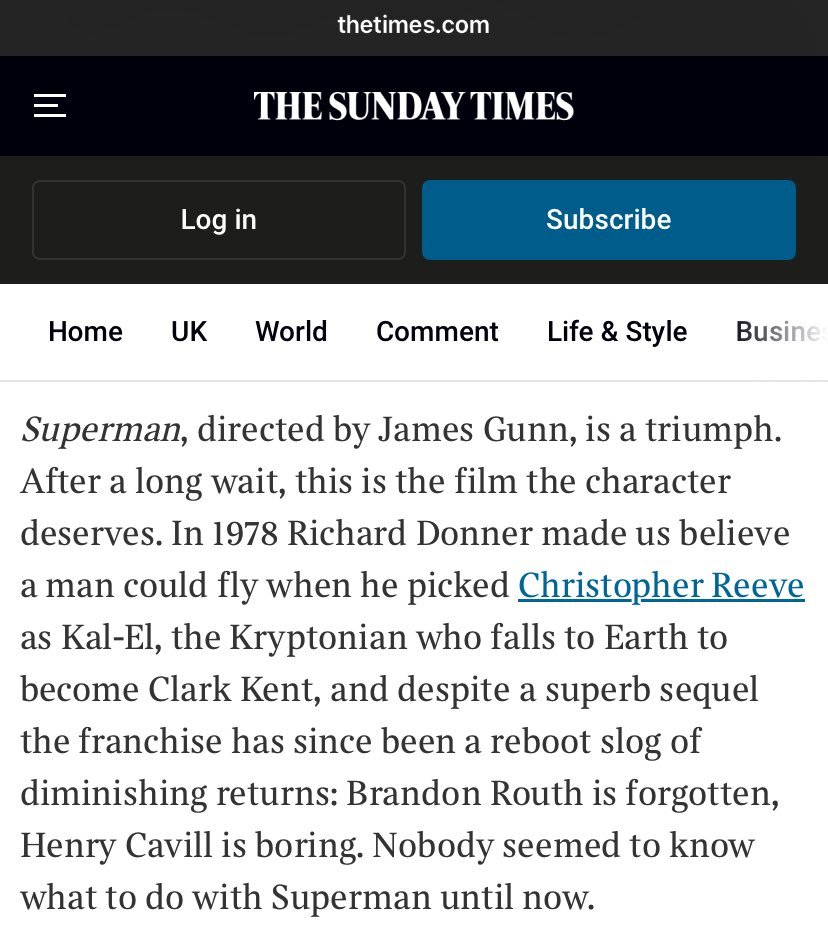828x937 pixels.
Task: Click the Richard Donner name in paragraph
Action: 409,533
